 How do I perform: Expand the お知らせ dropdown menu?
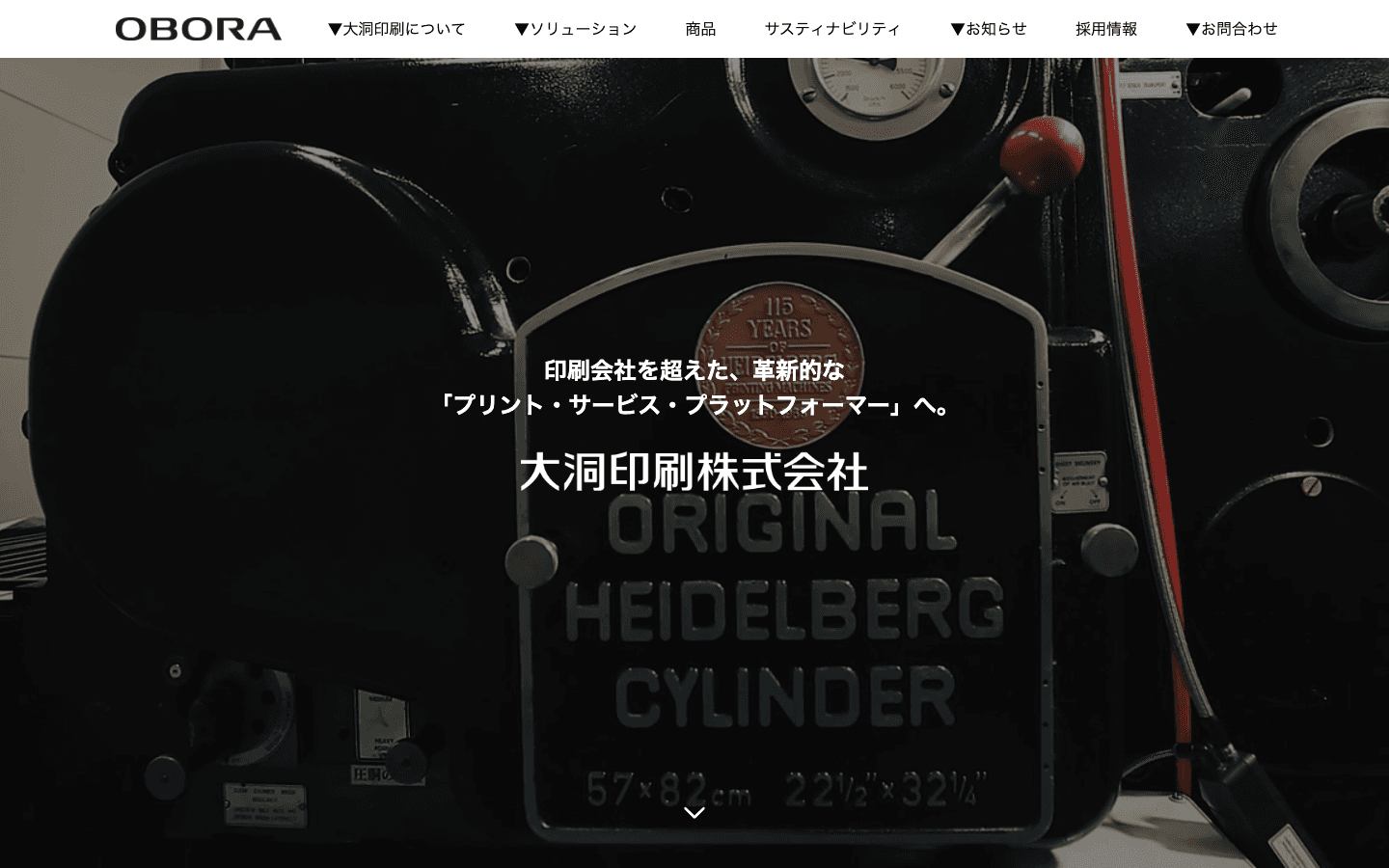click(989, 29)
